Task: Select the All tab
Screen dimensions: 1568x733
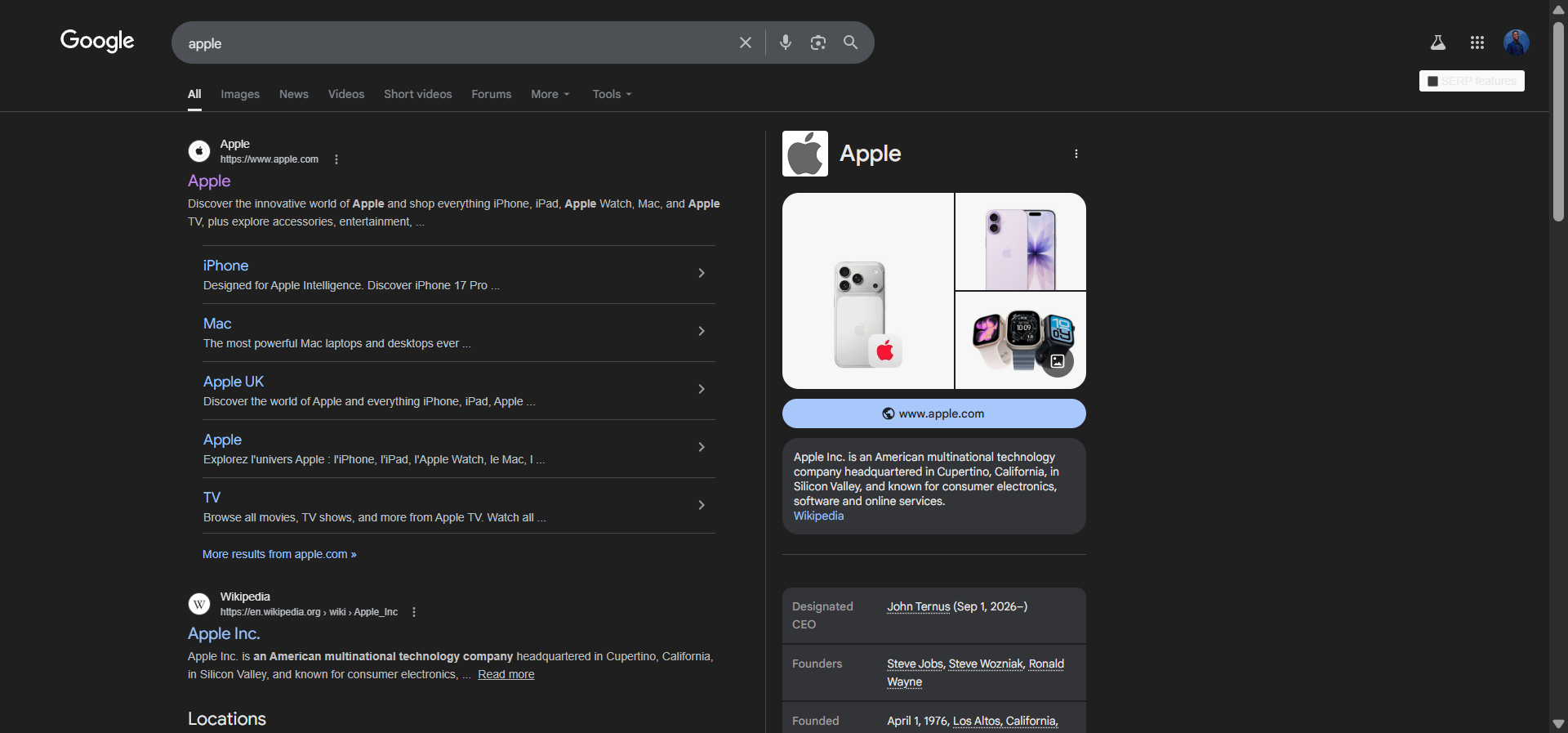Action: pos(194,94)
